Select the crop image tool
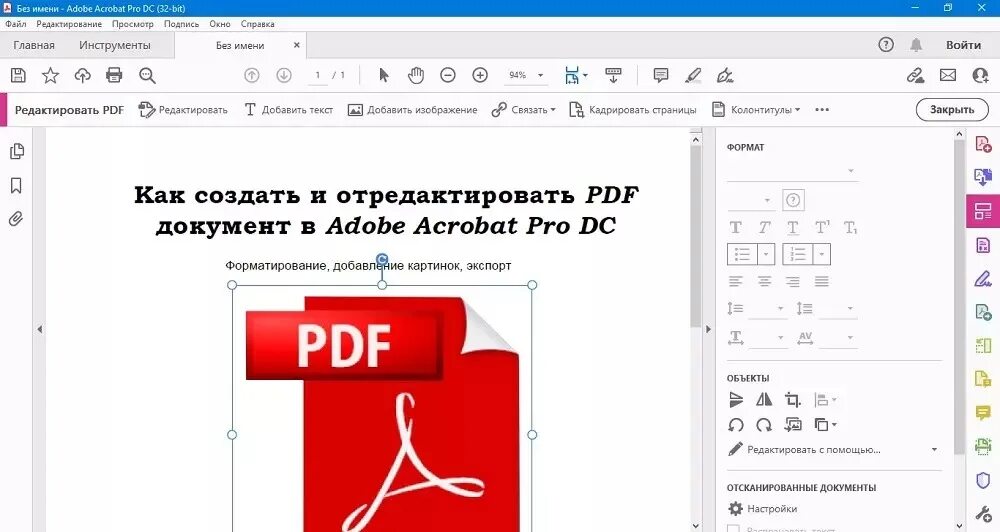 pos(793,400)
